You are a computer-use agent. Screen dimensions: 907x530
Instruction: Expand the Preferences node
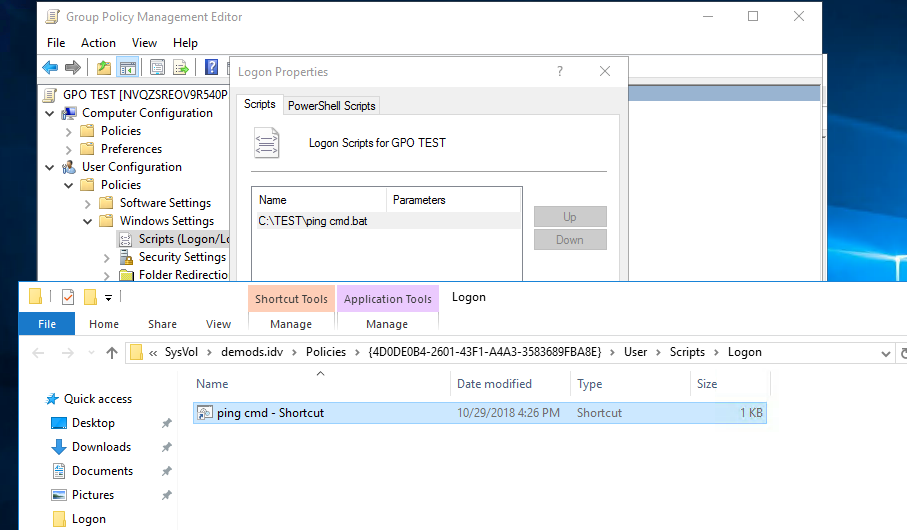click(69, 149)
